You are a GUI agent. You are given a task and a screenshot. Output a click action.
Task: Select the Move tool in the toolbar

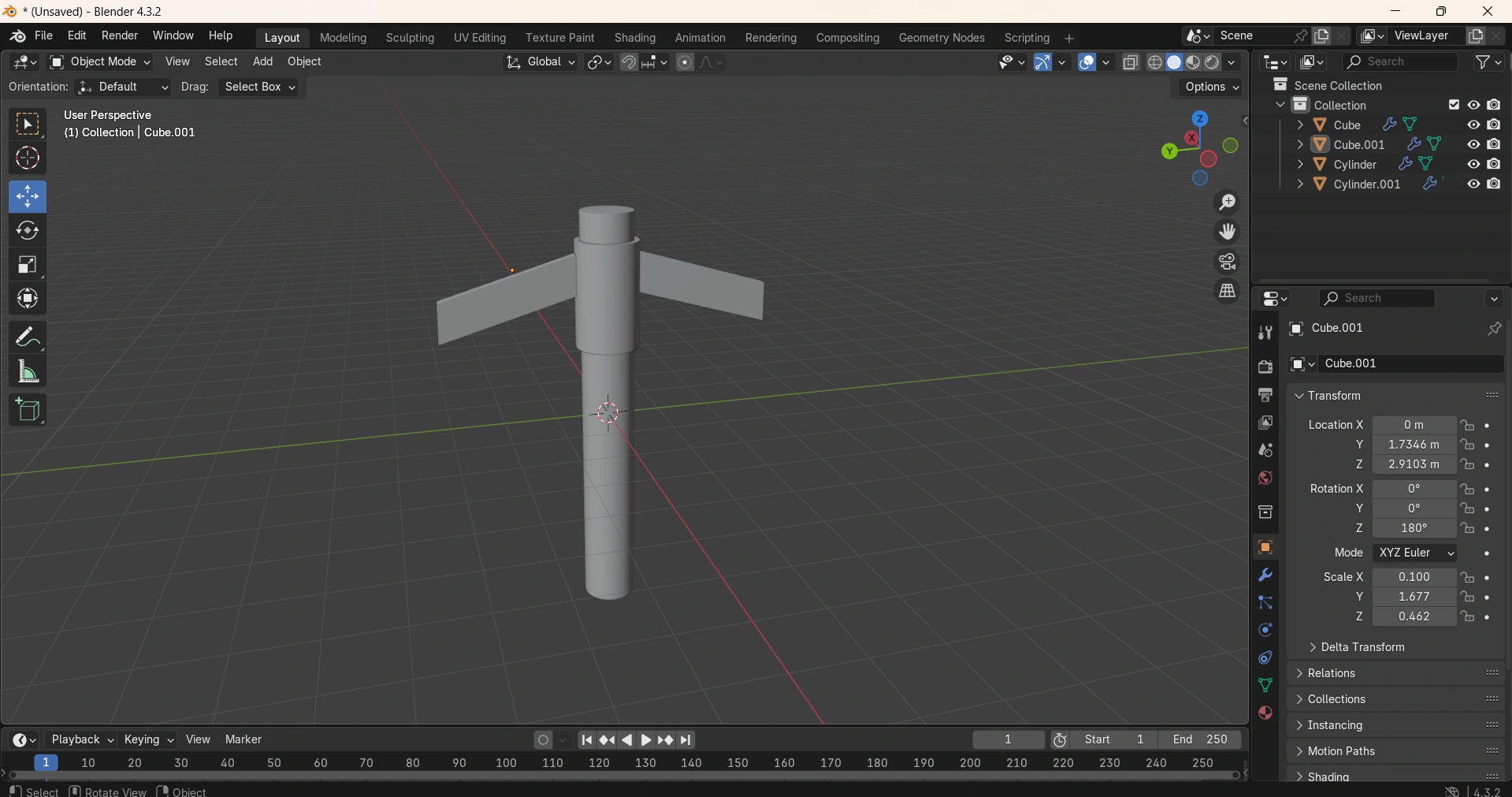[x=28, y=196]
